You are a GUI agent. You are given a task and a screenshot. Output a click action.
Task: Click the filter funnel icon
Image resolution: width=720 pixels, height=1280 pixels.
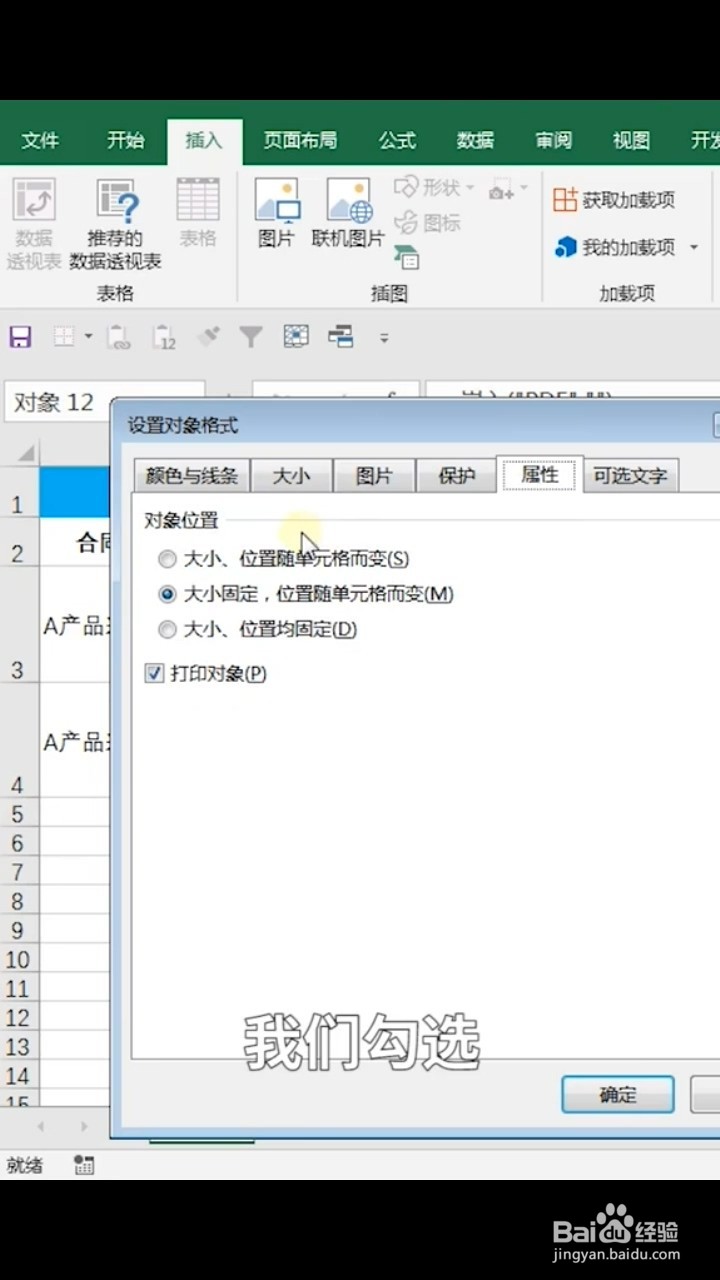250,338
